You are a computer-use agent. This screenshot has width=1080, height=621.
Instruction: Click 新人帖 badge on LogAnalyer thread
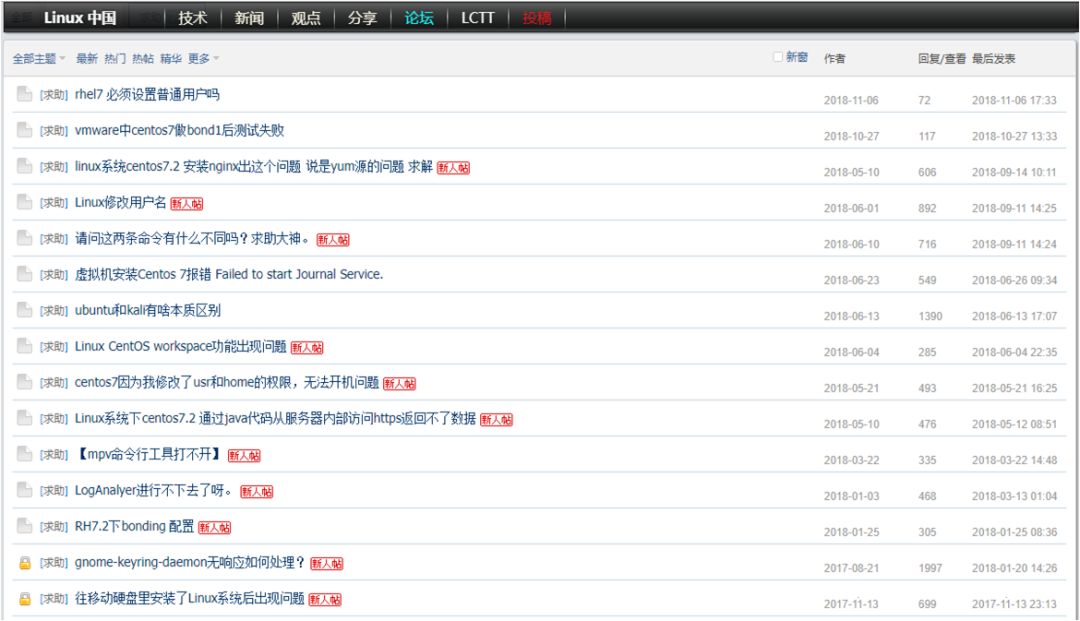[x=257, y=492]
